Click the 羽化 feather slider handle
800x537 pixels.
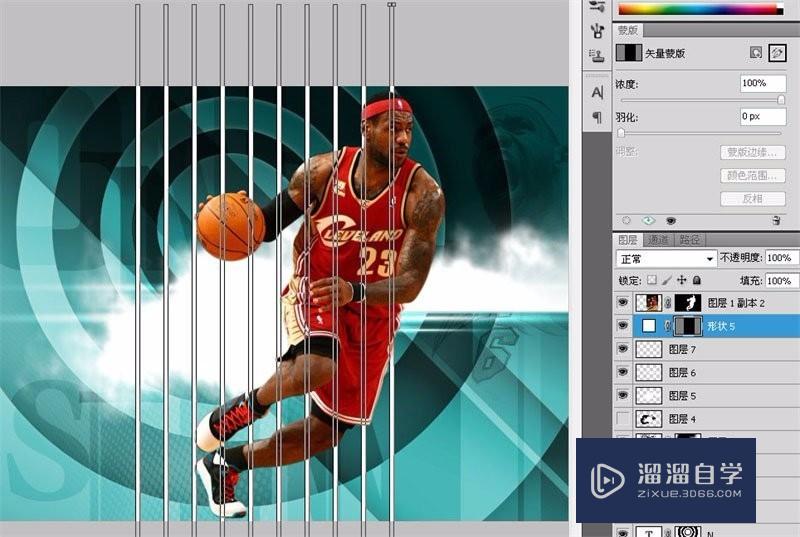point(621,133)
